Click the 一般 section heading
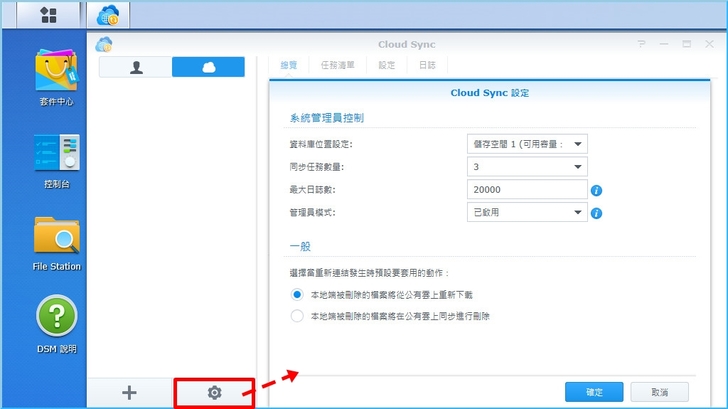This screenshot has width=728, height=409. click(x=300, y=247)
